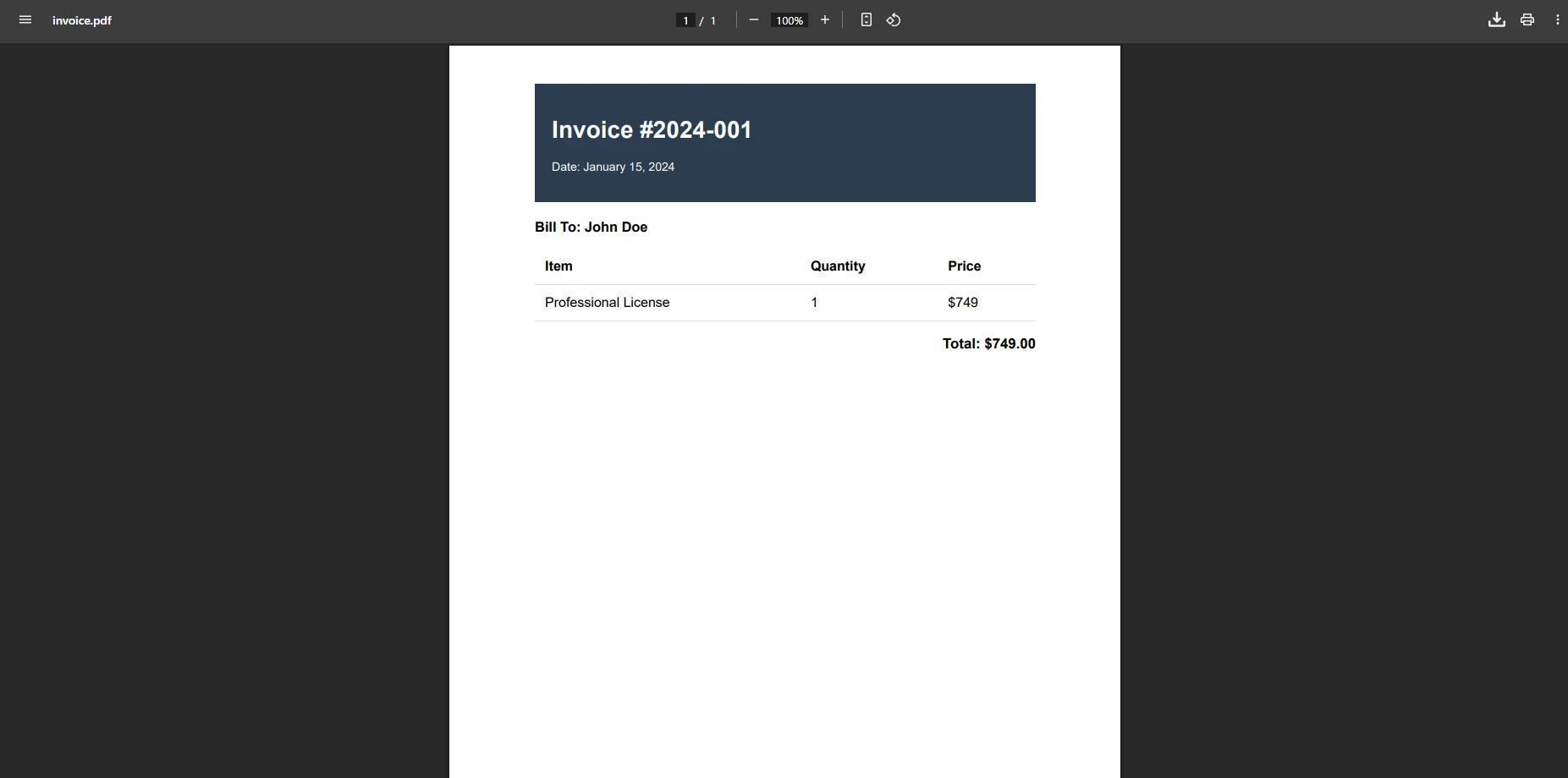1568x778 pixels.
Task: Click the invoice.pdf file name
Action: (x=82, y=20)
